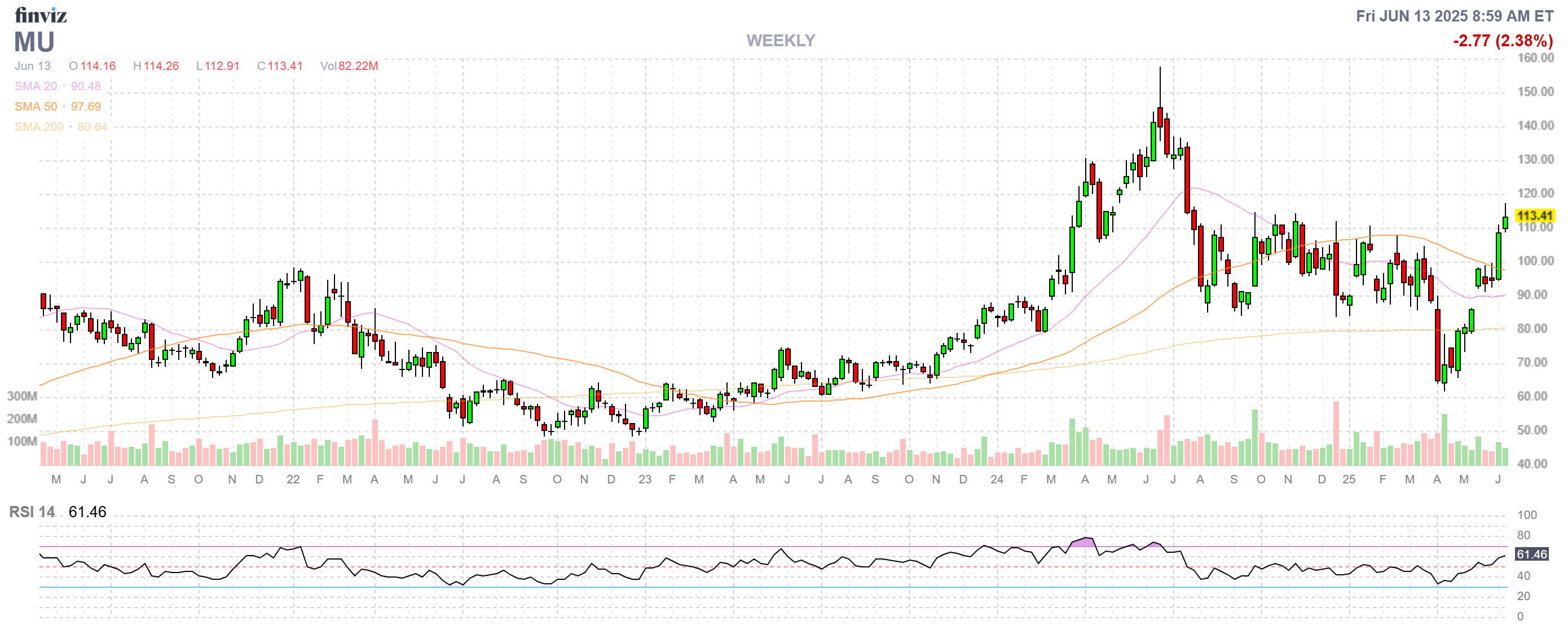Click the 160.00 price axis label

[1535, 58]
